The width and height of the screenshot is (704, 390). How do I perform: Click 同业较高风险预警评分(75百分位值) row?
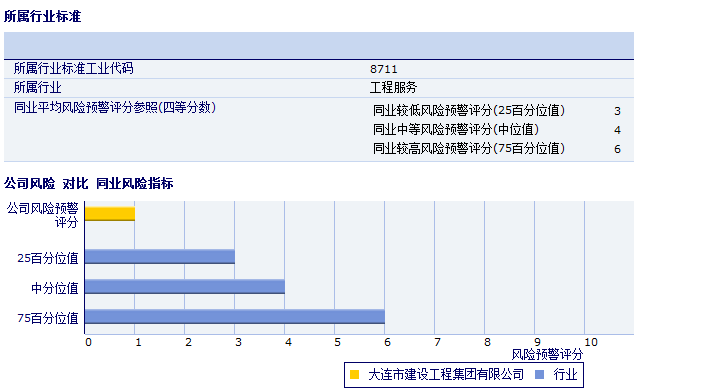coord(497,148)
